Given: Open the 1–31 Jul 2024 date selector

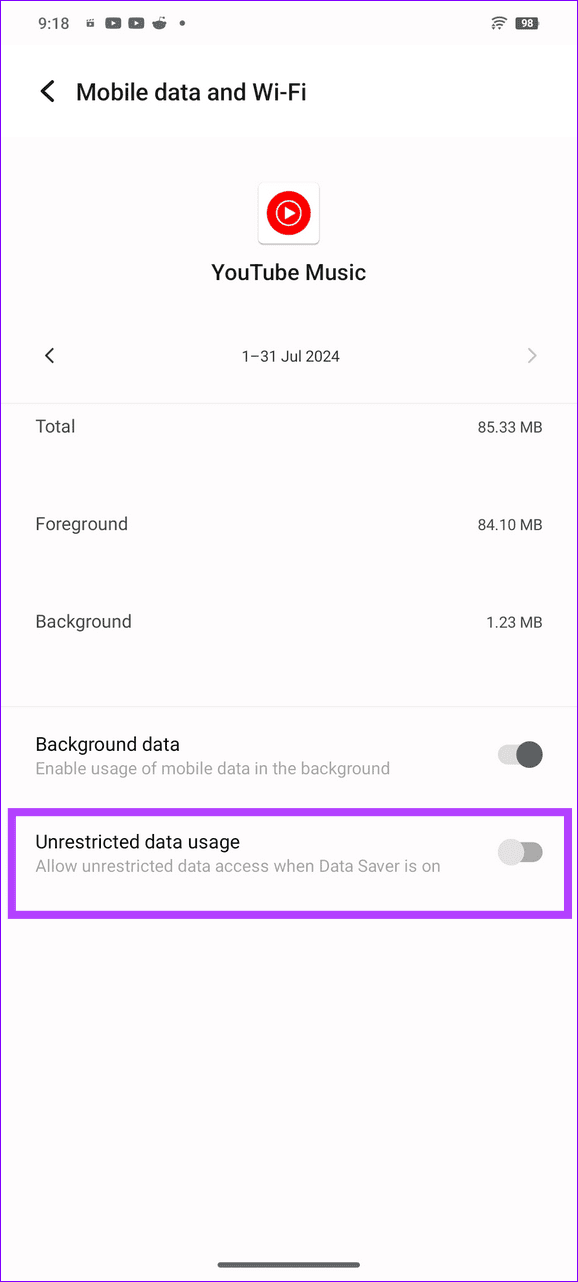Looking at the screenshot, I should 290,355.
